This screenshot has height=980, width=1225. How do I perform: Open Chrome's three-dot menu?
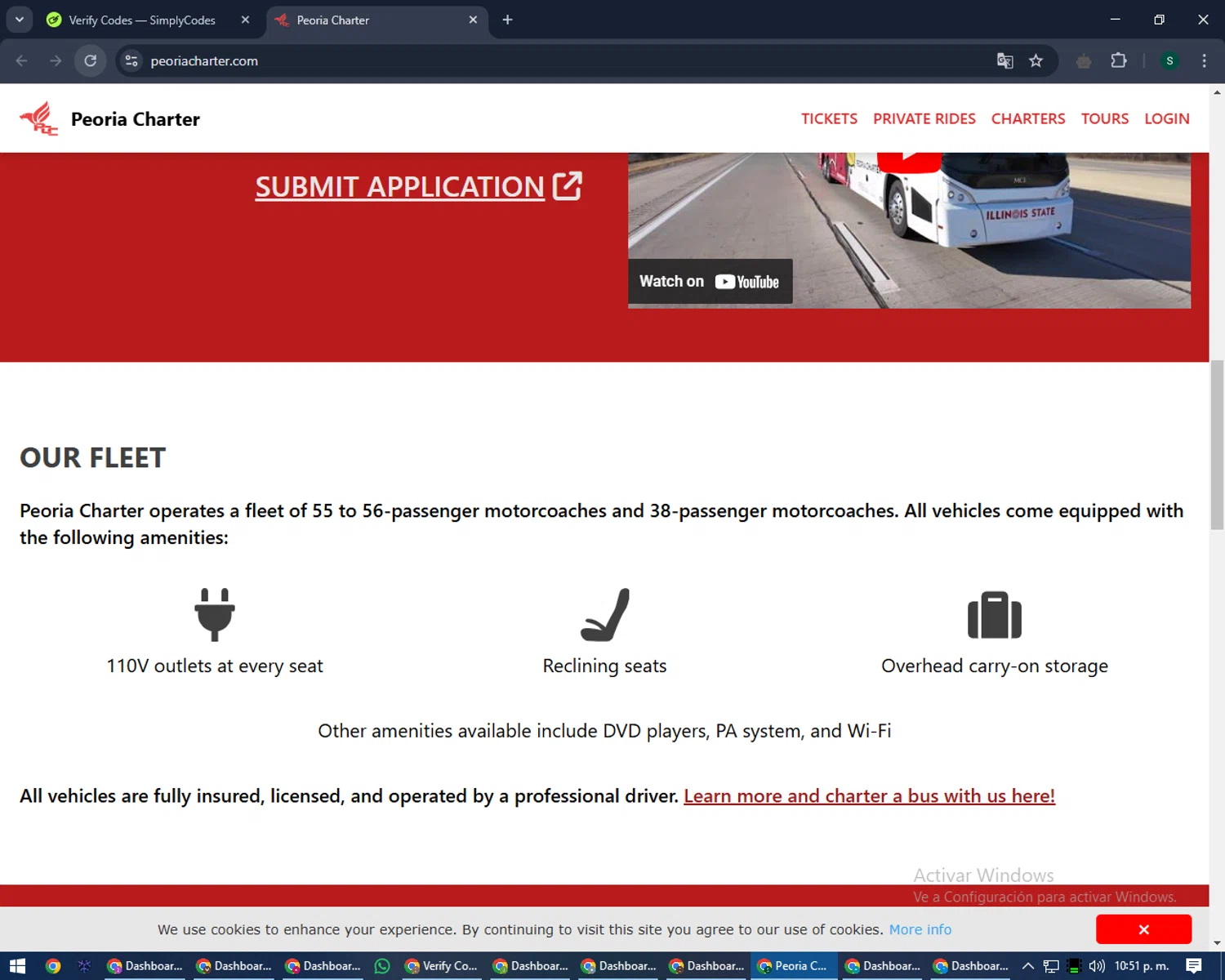[x=1204, y=60]
